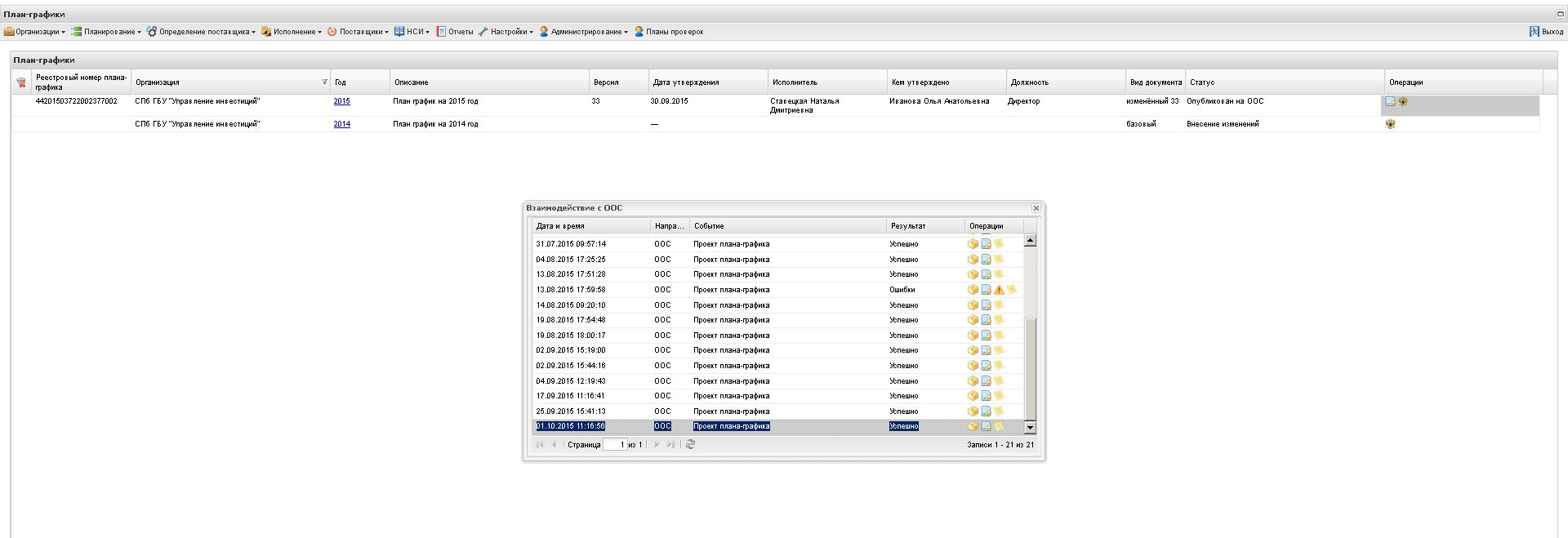Viewport: 1568px width, 538px height.
Task: Open the Настройки menu
Action: click(x=506, y=32)
